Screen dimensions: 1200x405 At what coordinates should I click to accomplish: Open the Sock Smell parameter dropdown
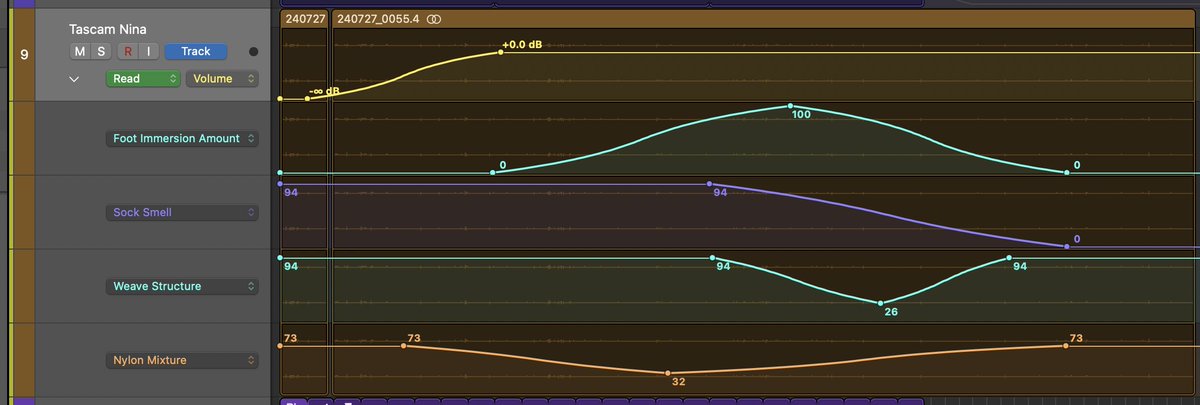[182, 212]
